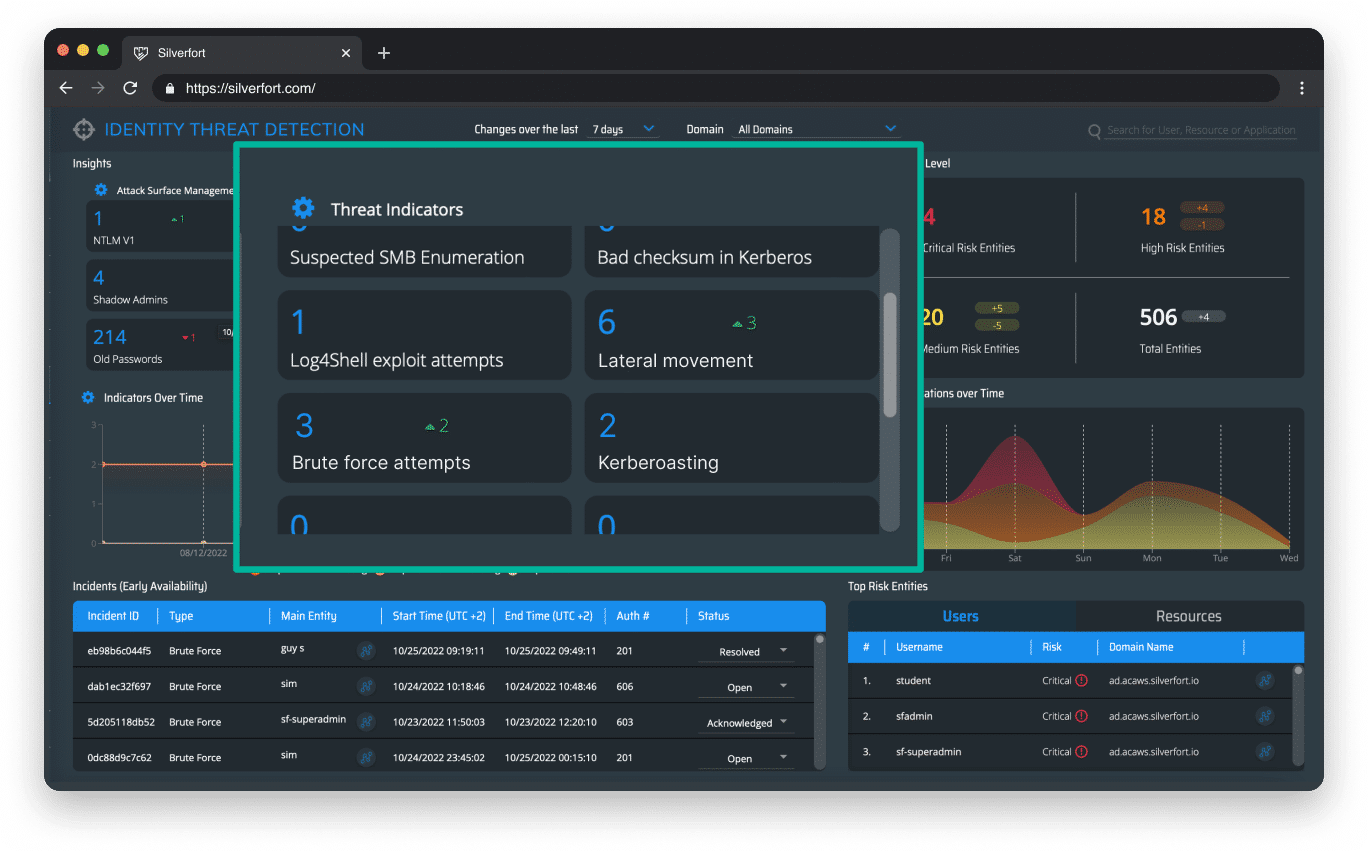Viewport: 1368px width, 851px height.
Task: Open the Indicators Over Time settings gear
Action: [90, 397]
